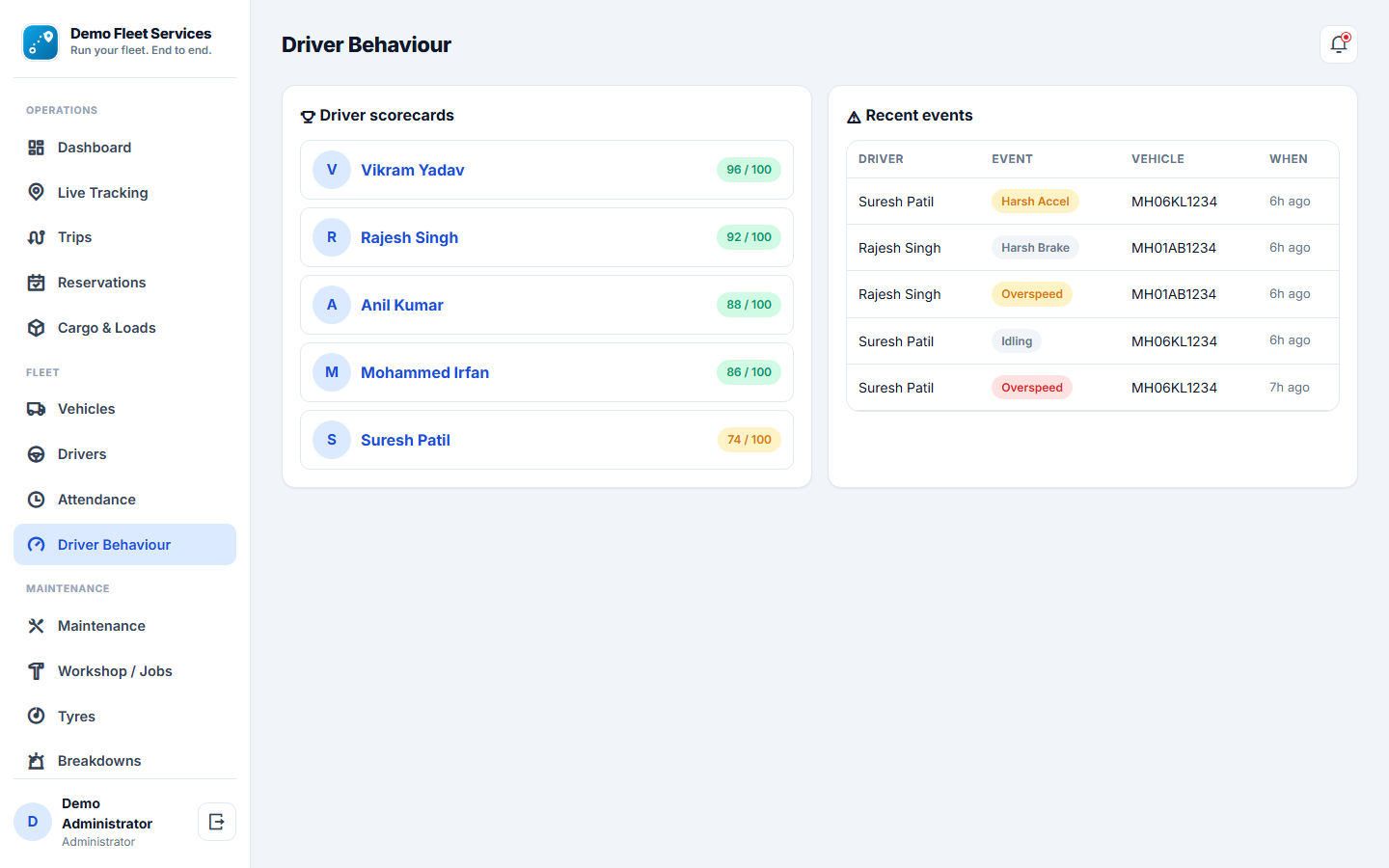
Task: Click the Maintenance wrench icon
Action: pos(37,626)
